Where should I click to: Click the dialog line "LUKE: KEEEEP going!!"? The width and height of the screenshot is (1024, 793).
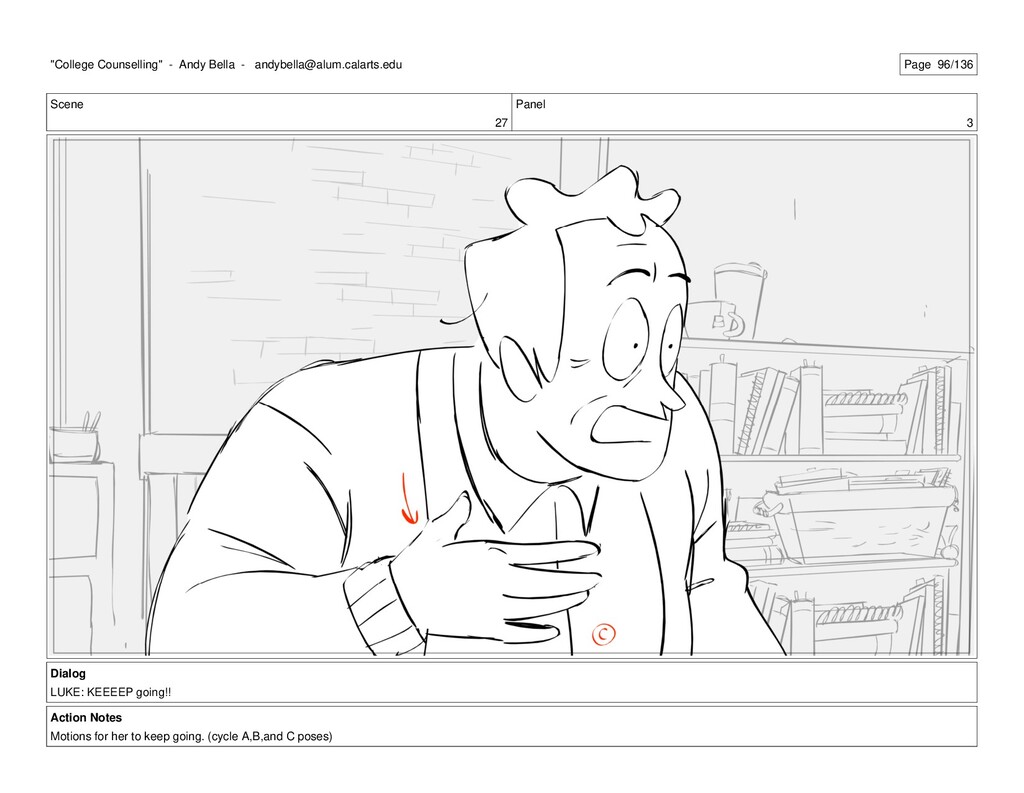(x=111, y=692)
